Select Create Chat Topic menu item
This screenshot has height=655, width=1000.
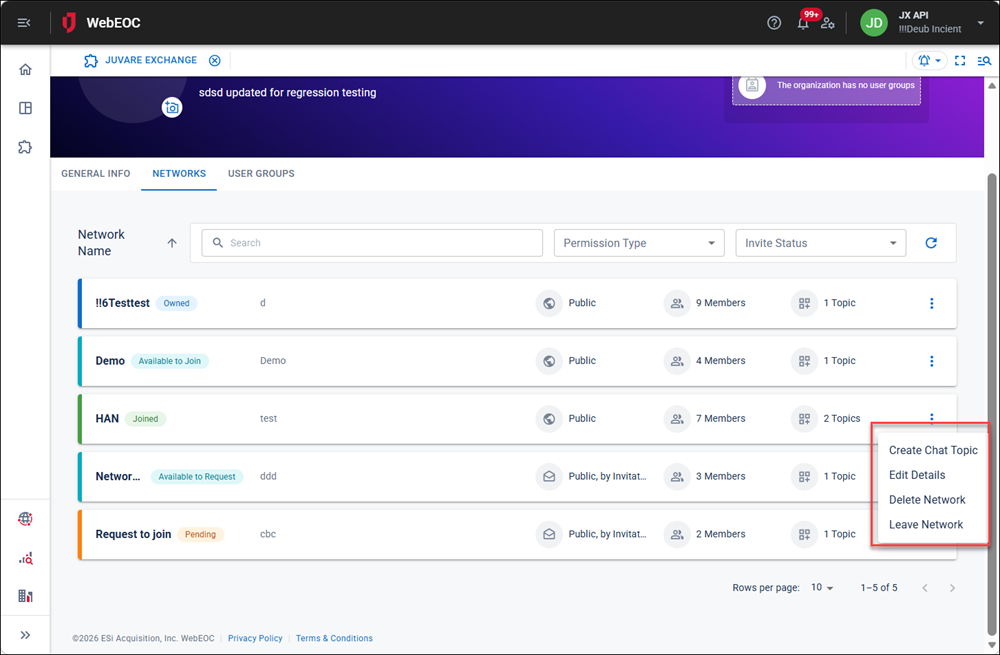coord(933,450)
